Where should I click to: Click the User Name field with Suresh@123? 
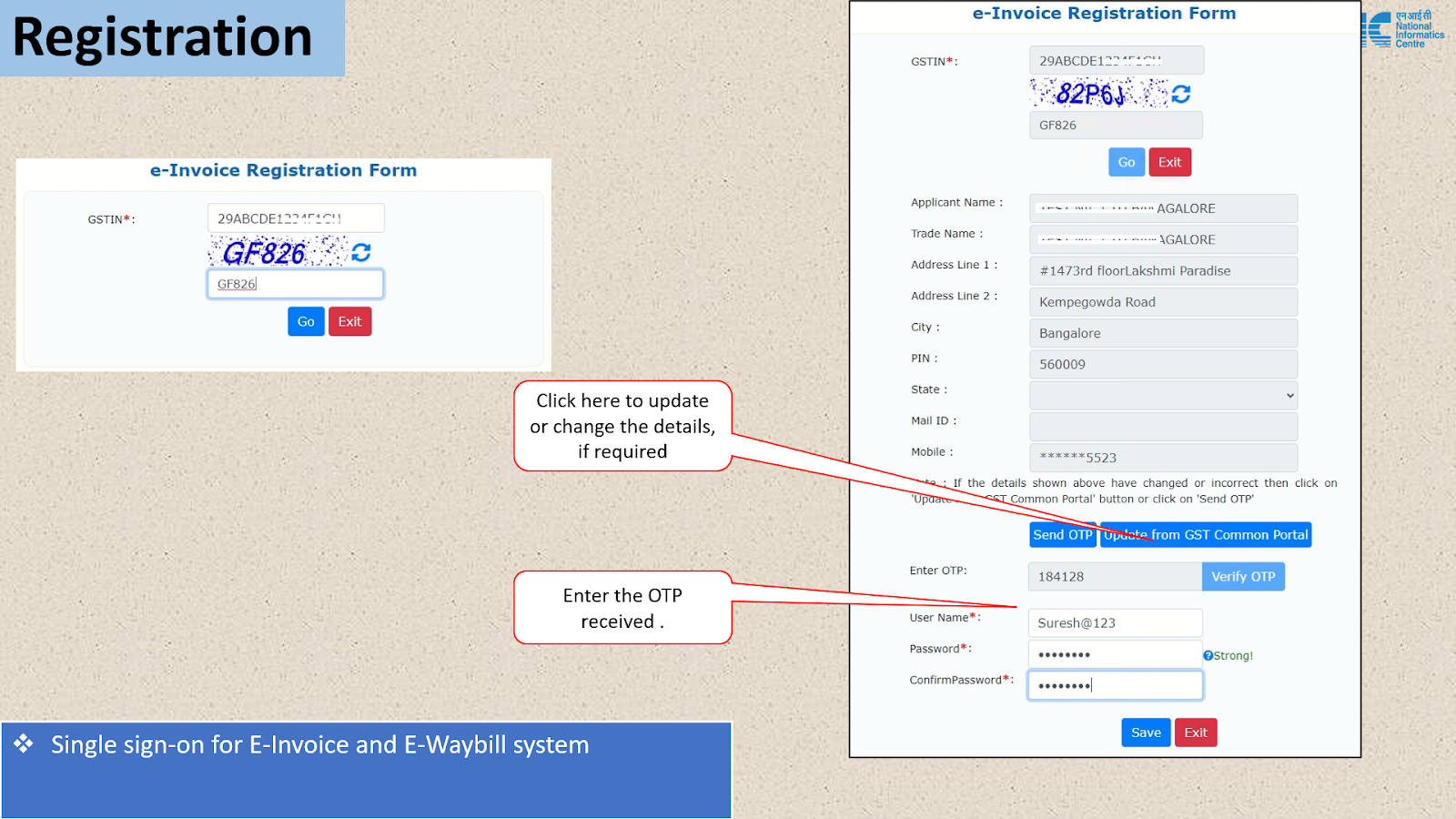(1114, 623)
